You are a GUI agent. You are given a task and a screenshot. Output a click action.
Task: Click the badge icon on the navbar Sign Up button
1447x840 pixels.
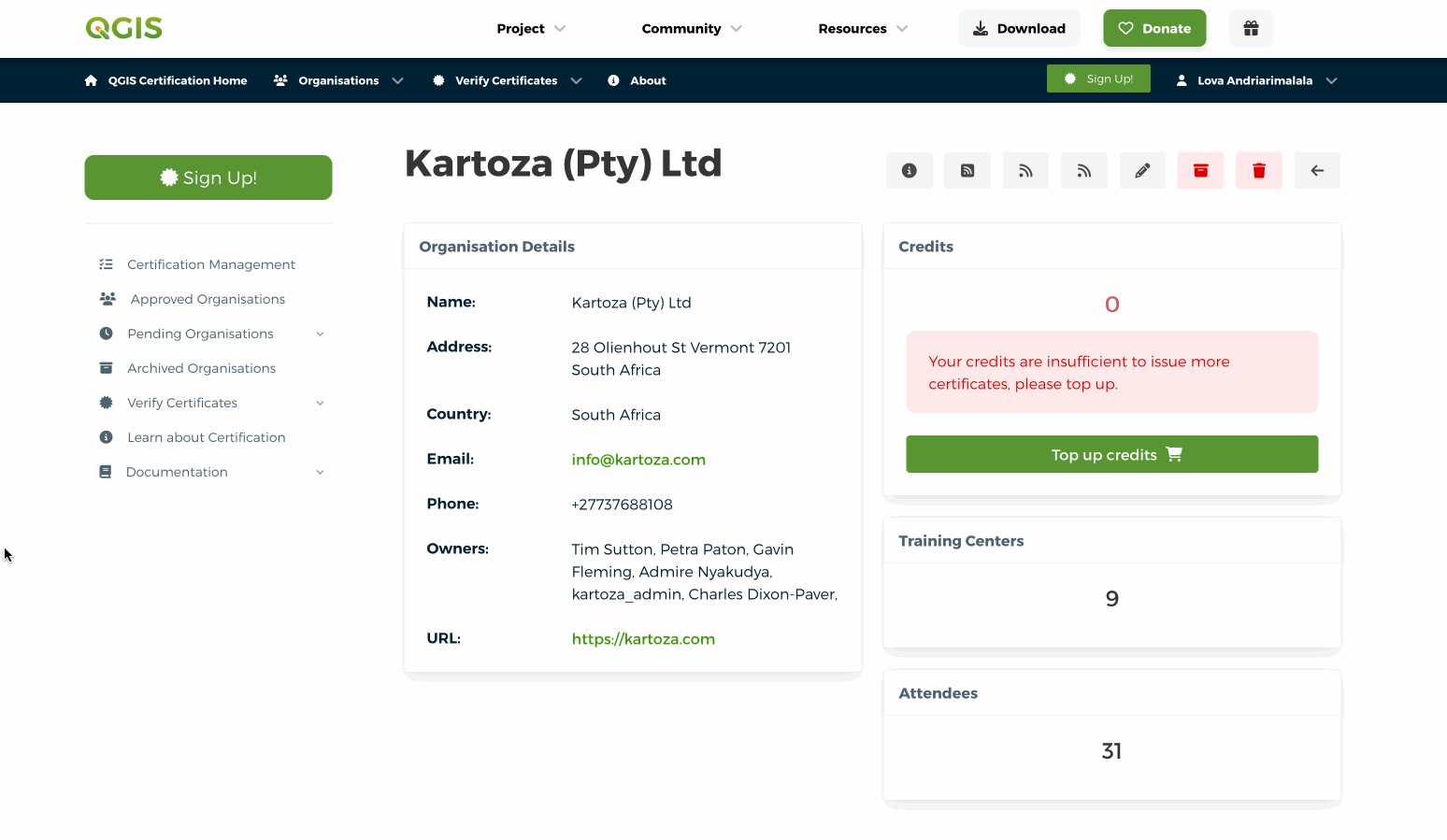(1070, 78)
